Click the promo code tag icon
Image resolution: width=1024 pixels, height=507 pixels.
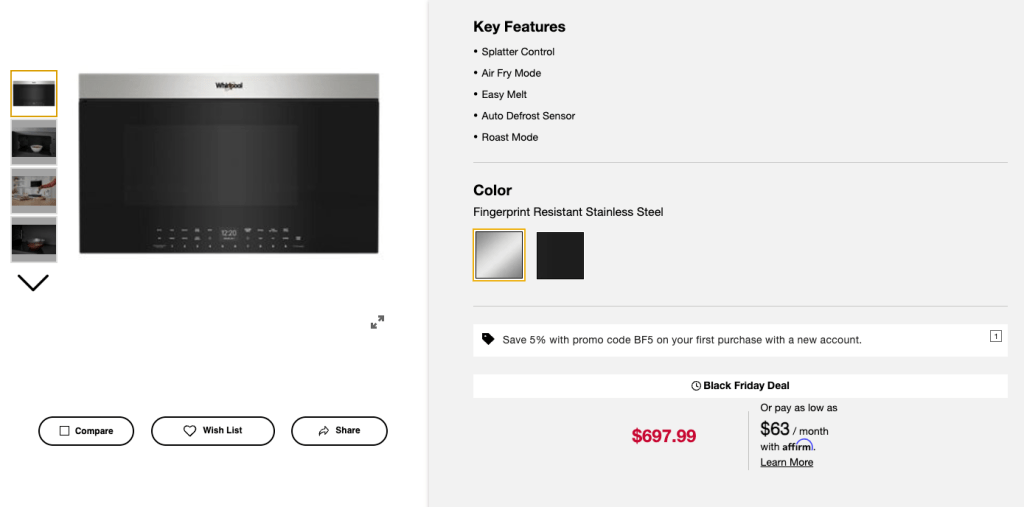[x=488, y=339]
